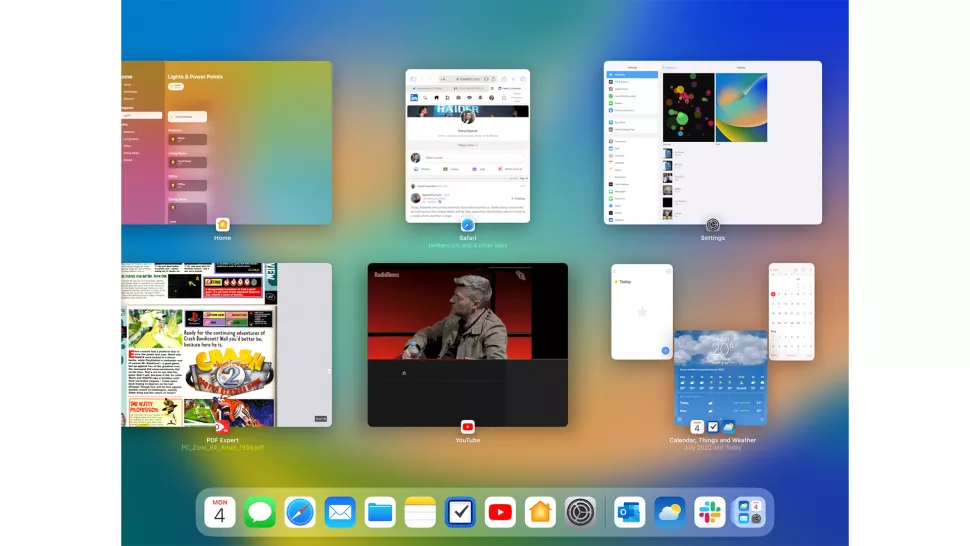This screenshot has height=546, width=970.
Task: Launch Safari from the dock
Action: coord(300,512)
